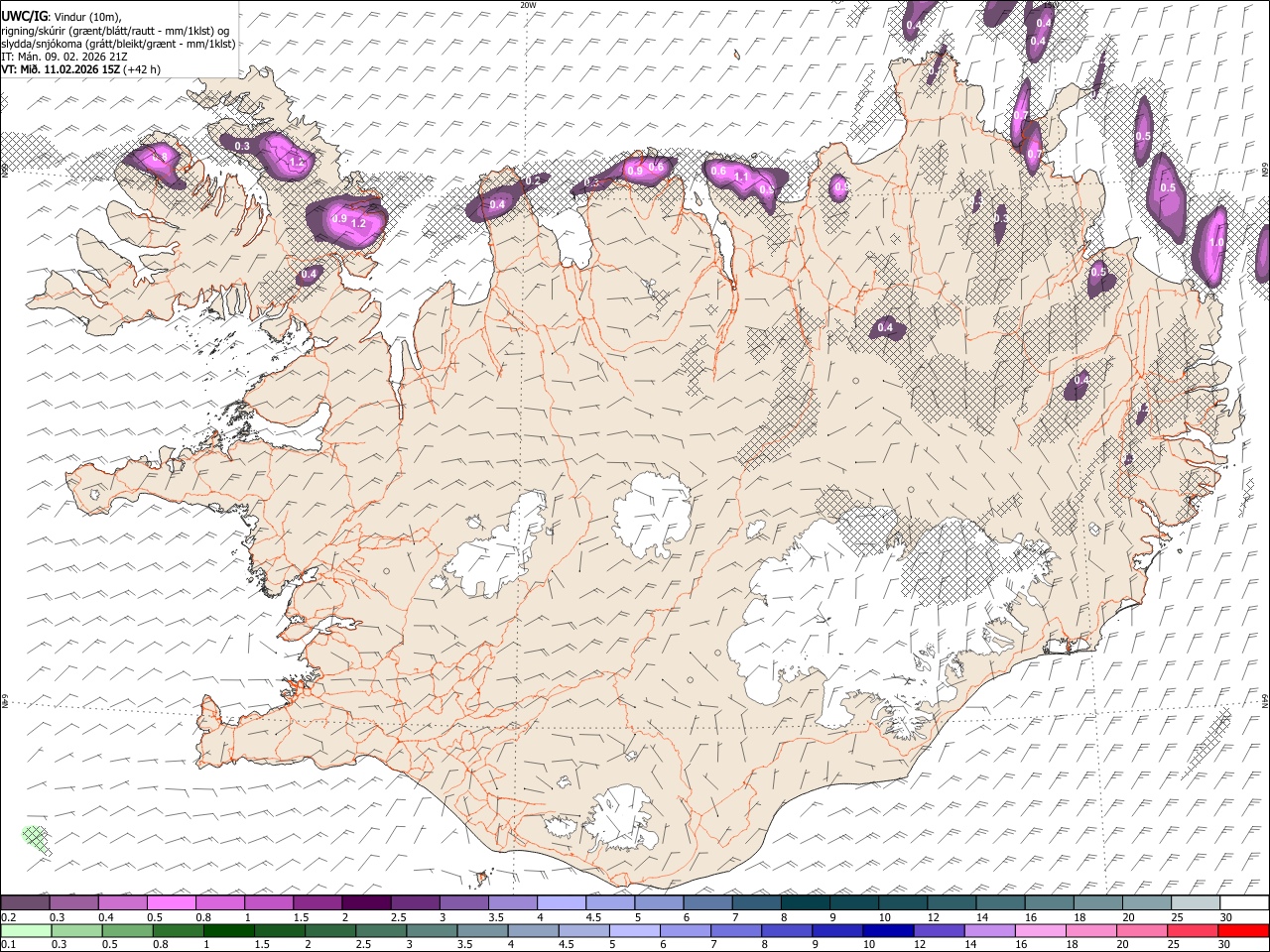
Task: Click the 0.9 value next to 0.6 on north coast
Action: tap(636, 171)
